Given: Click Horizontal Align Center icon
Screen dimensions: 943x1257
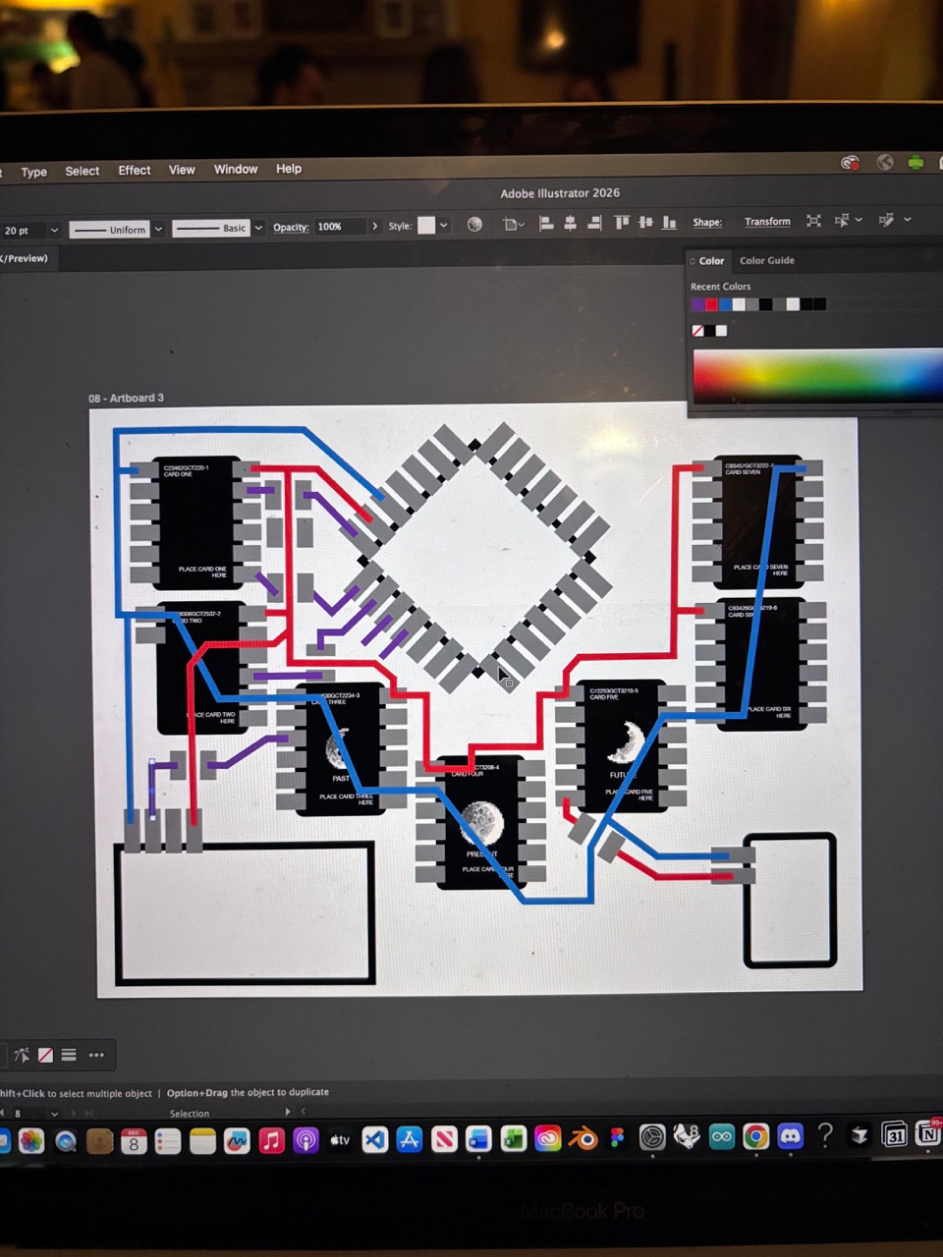Looking at the screenshot, I should tap(570, 223).
